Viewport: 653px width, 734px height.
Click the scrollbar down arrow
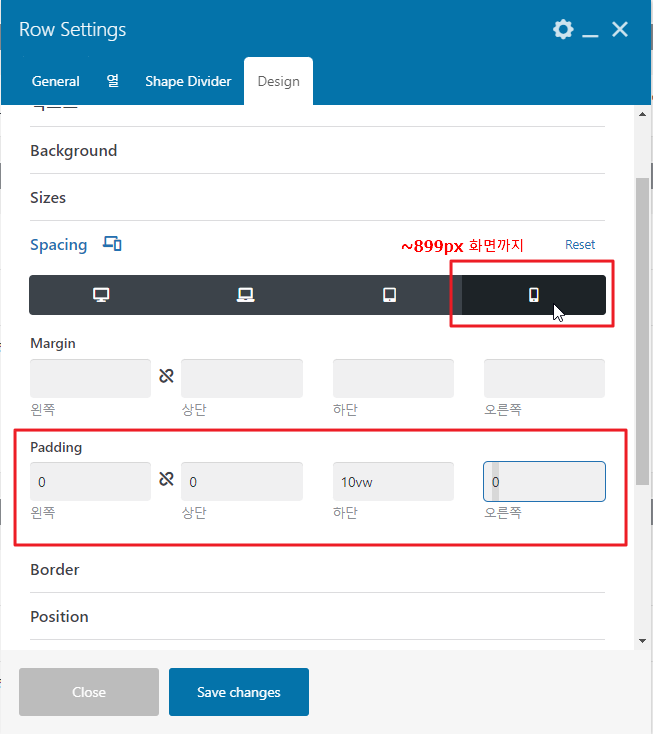pyautogui.click(x=642, y=641)
